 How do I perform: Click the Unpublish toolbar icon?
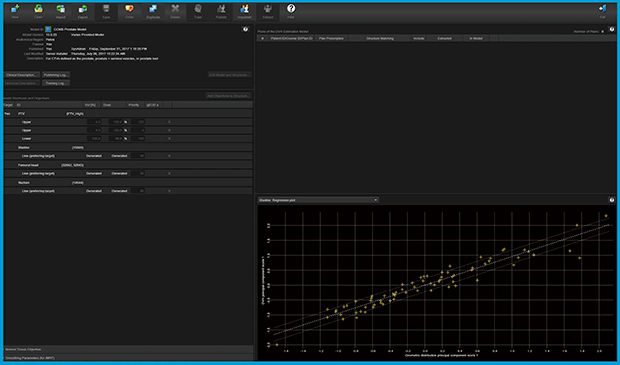pyautogui.click(x=244, y=11)
